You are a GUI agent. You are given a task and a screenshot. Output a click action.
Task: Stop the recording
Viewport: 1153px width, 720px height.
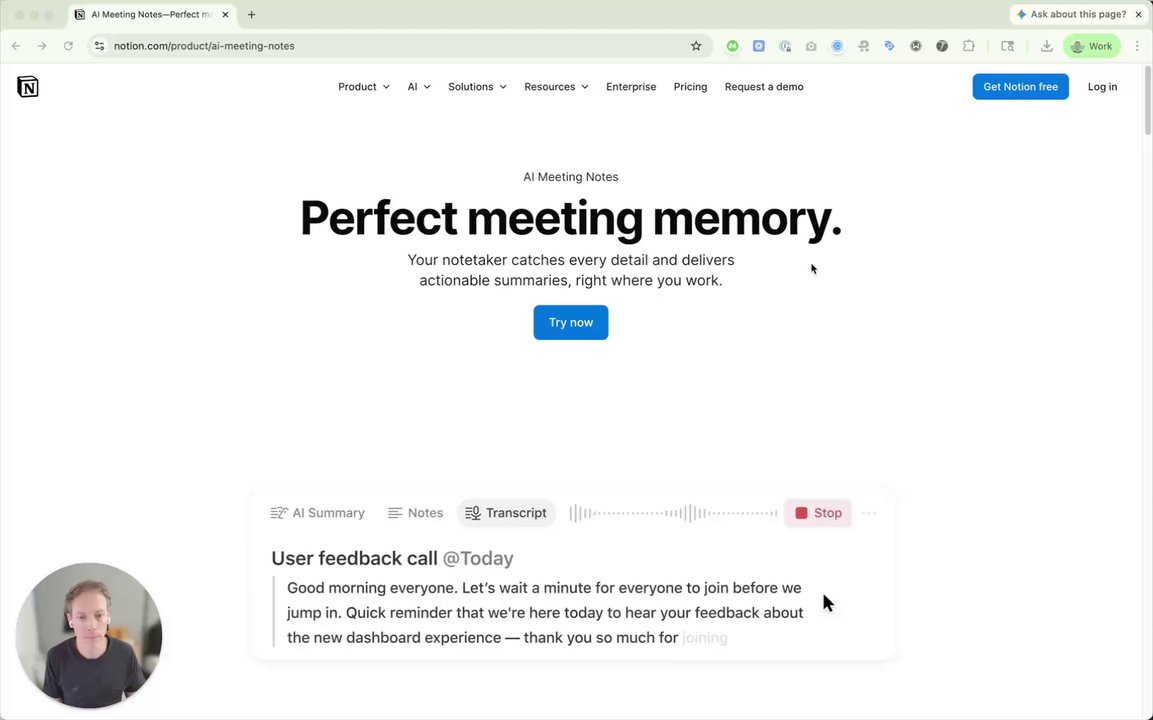tap(818, 513)
